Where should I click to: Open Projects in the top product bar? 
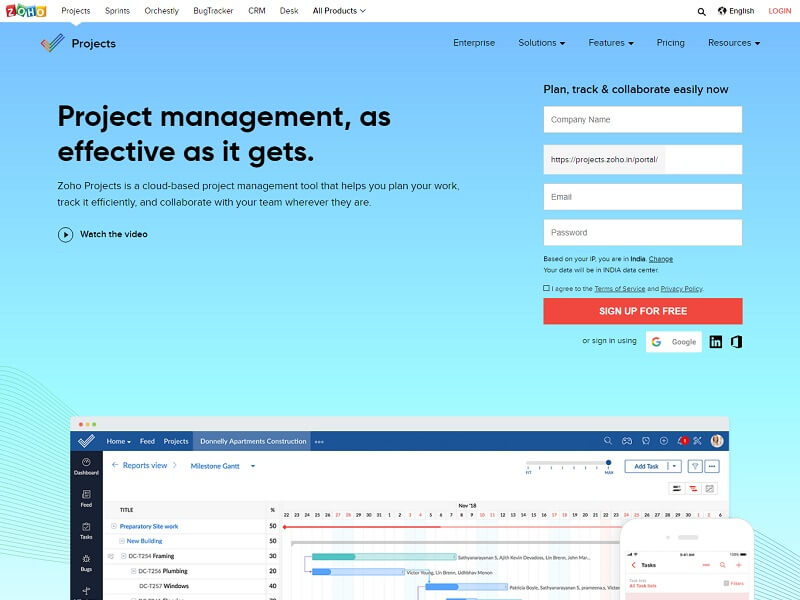tap(76, 11)
